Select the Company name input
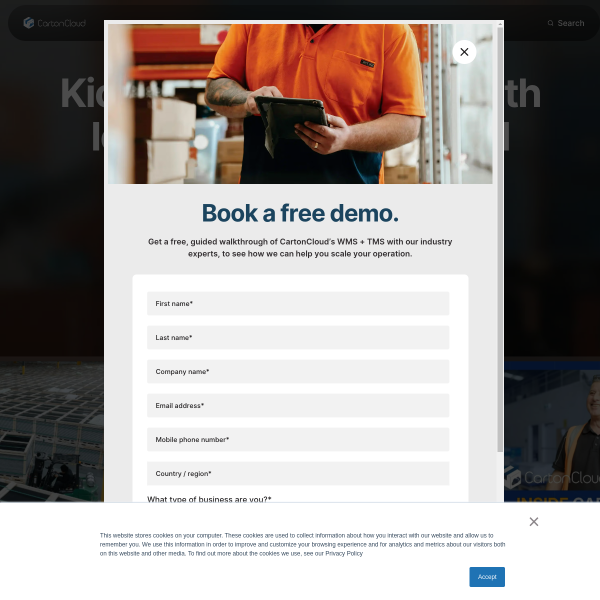The image size is (600, 600). coord(298,372)
